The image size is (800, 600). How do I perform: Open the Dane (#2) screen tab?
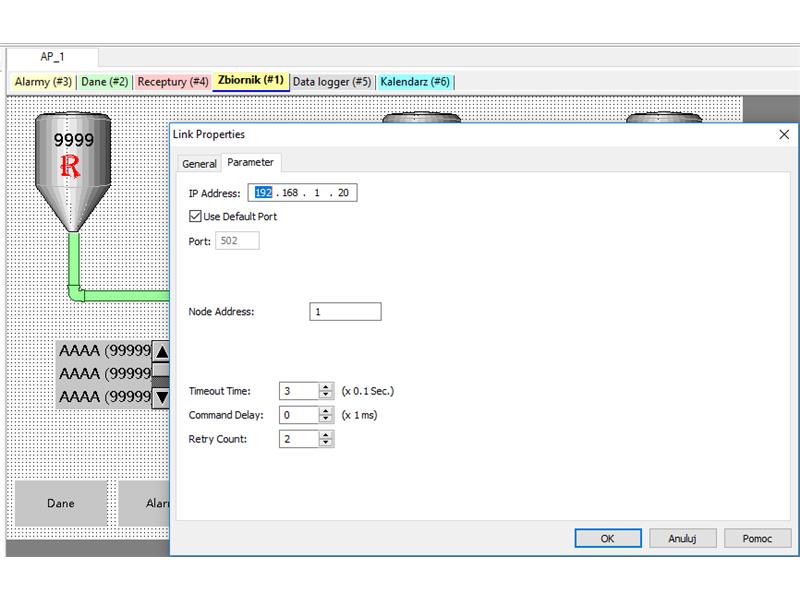point(105,82)
